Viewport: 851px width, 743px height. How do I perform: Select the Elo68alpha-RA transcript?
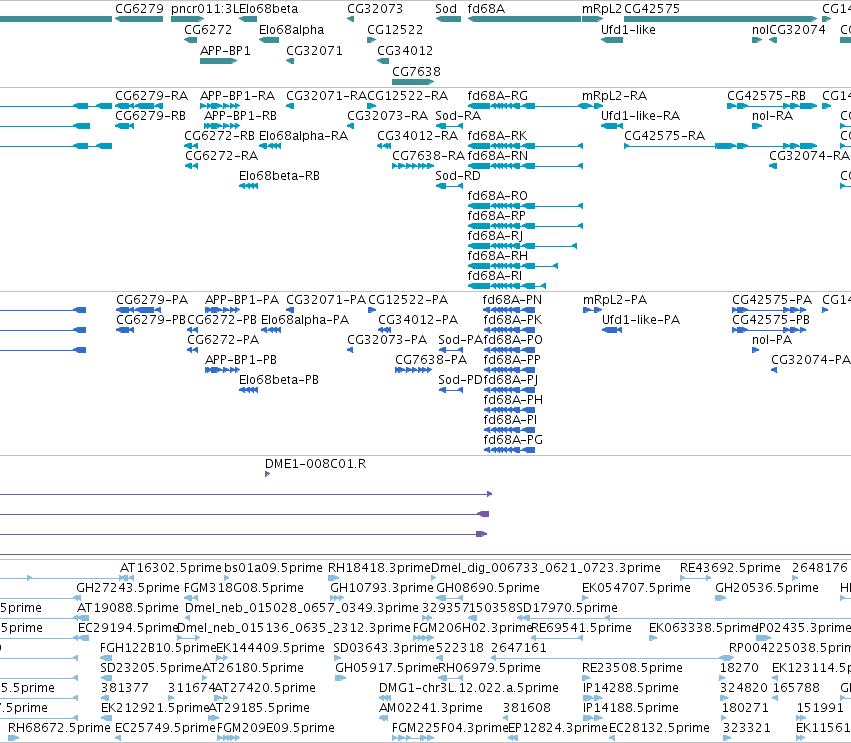[270, 146]
